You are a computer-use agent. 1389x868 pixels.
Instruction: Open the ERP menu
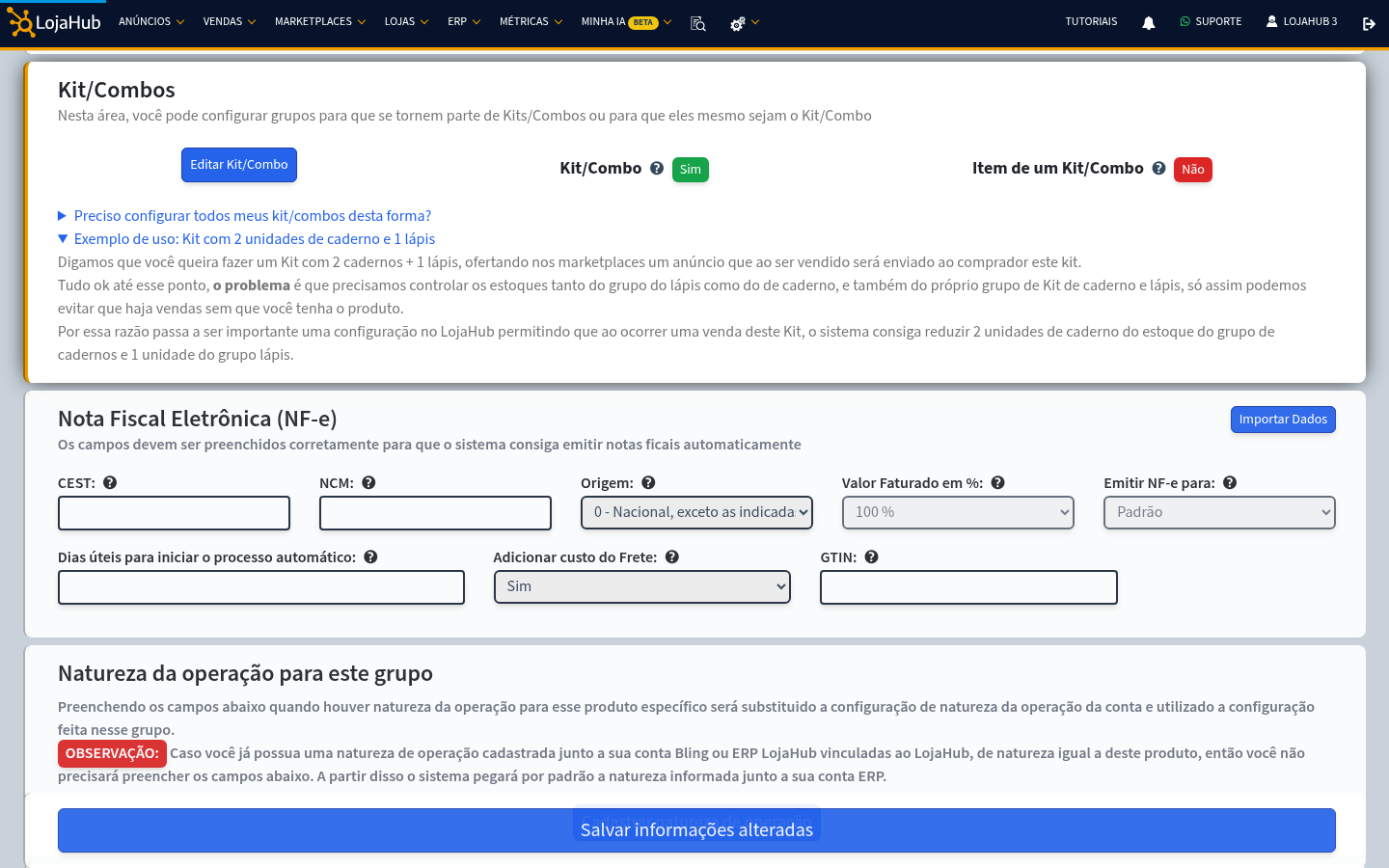click(464, 22)
